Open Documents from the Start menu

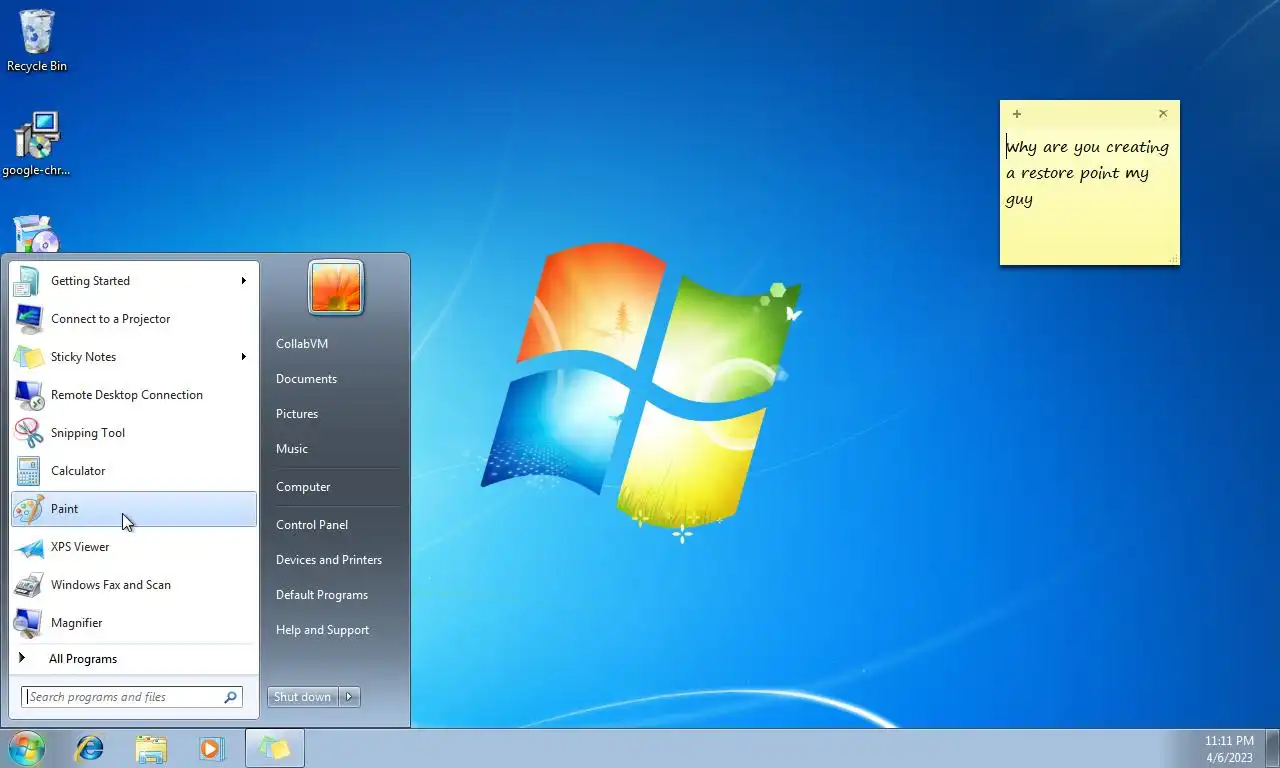click(x=306, y=379)
